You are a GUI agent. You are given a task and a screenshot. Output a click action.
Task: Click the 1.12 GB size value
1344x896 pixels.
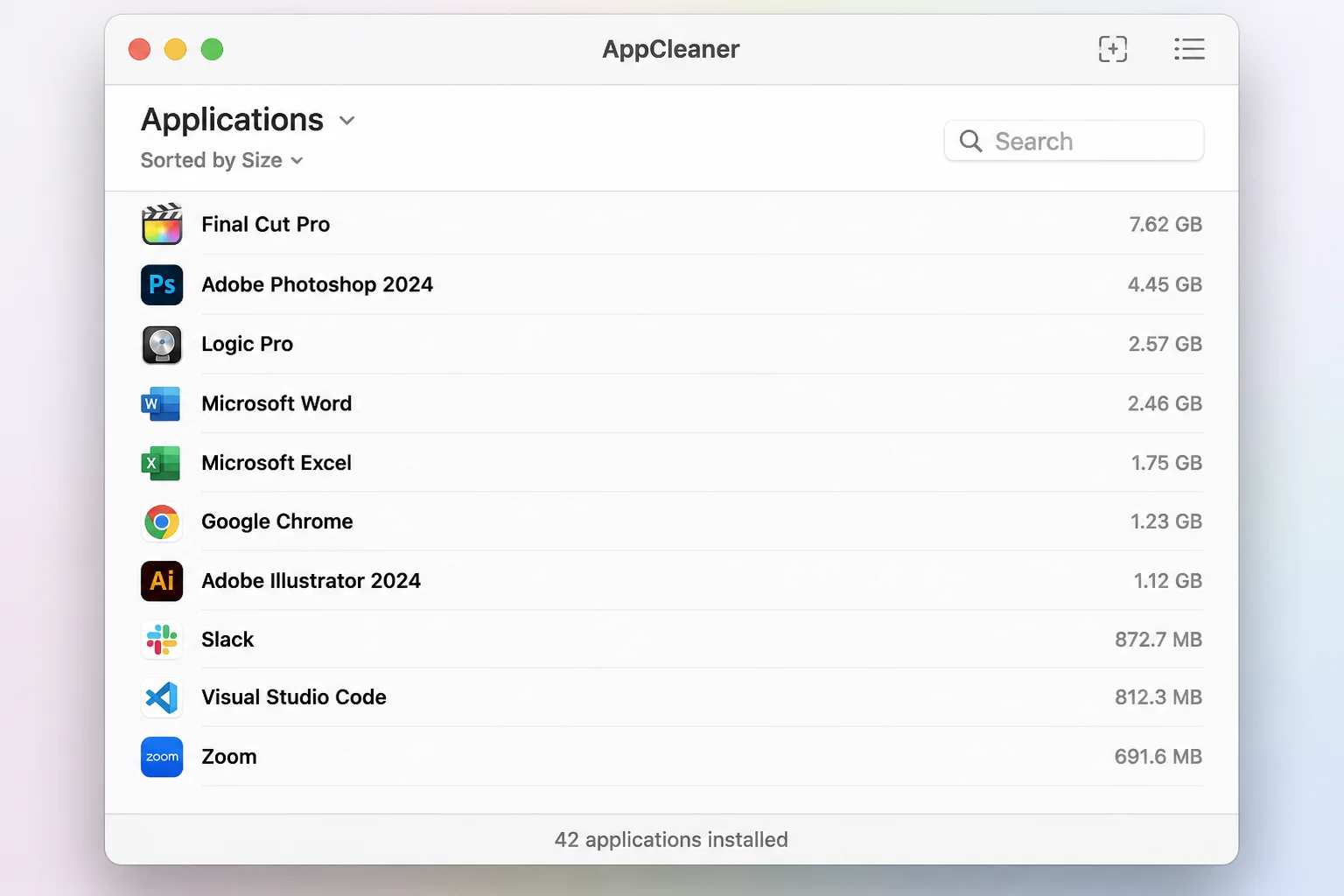pos(1168,581)
